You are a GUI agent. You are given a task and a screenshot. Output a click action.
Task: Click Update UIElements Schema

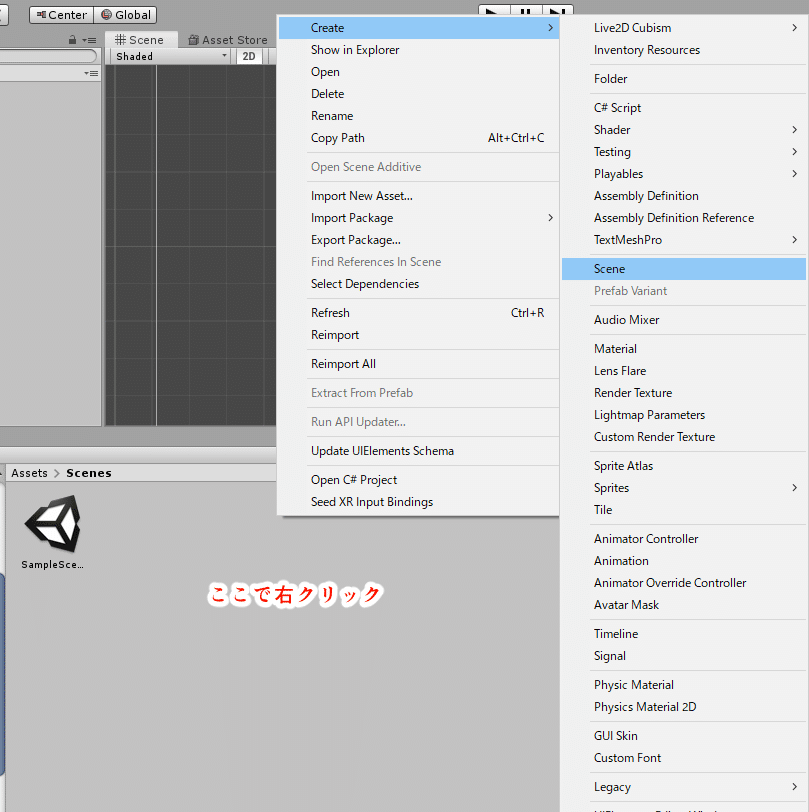(418, 451)
